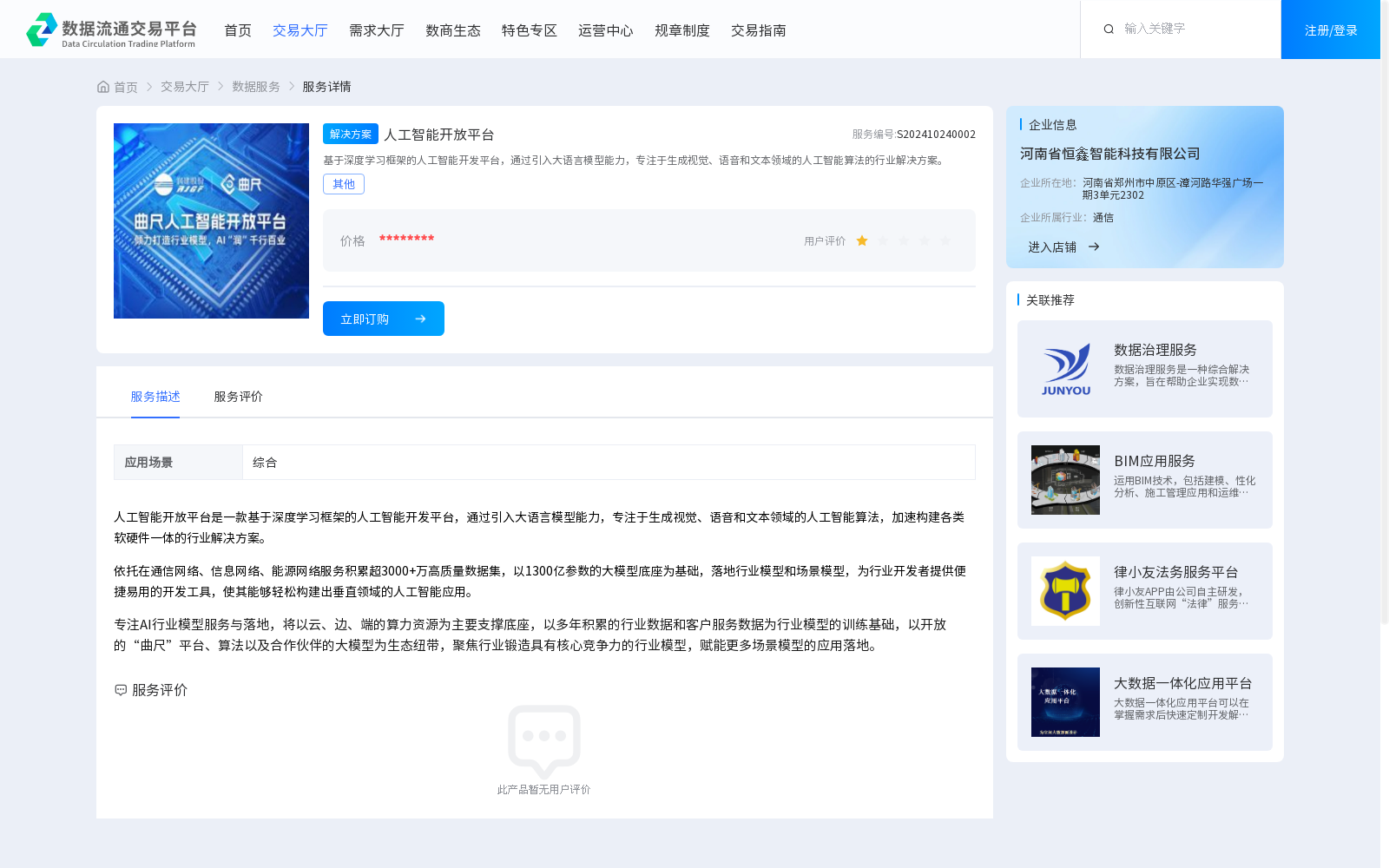Click the page vertical scrollbar
This screenshot has height=868, width=1389.
coord(1385,312)
